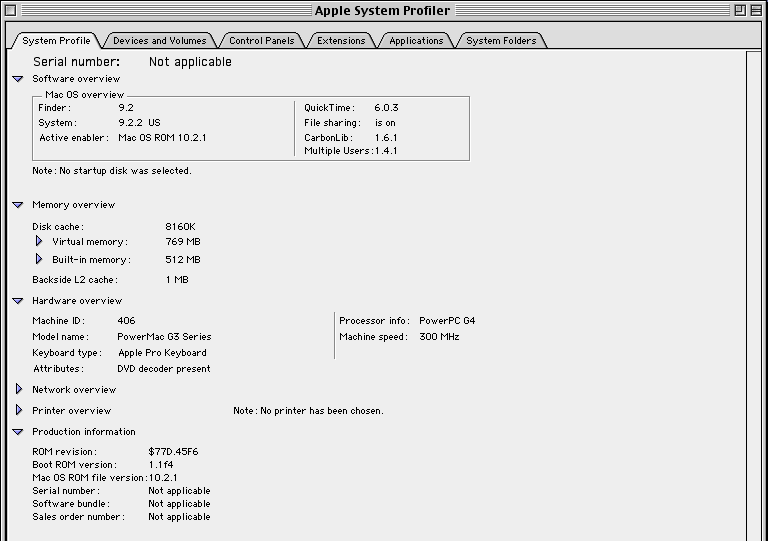The image size is (768, 541).
Task: Click the 'Network overview' heading text
Action: point(74,390)
